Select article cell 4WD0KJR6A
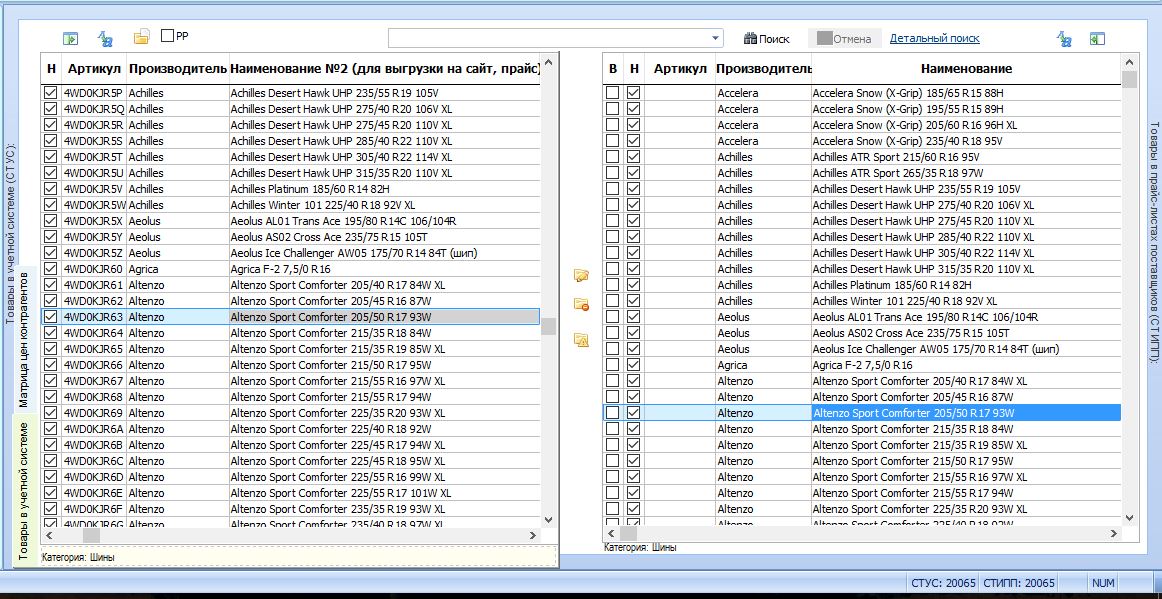Viewport: 1162px width, 599px height. tap(94, 428)
